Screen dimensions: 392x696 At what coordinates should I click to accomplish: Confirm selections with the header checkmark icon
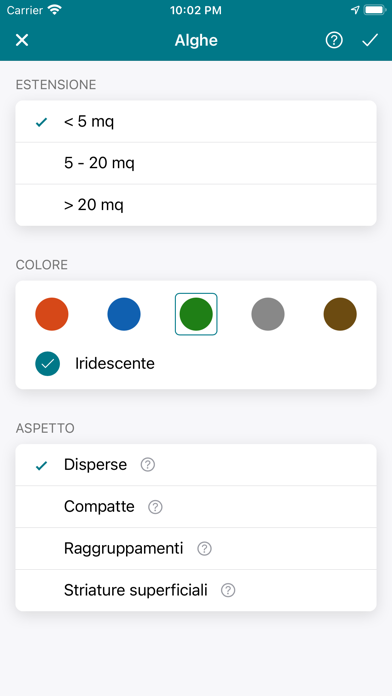(x=370, y=40)
